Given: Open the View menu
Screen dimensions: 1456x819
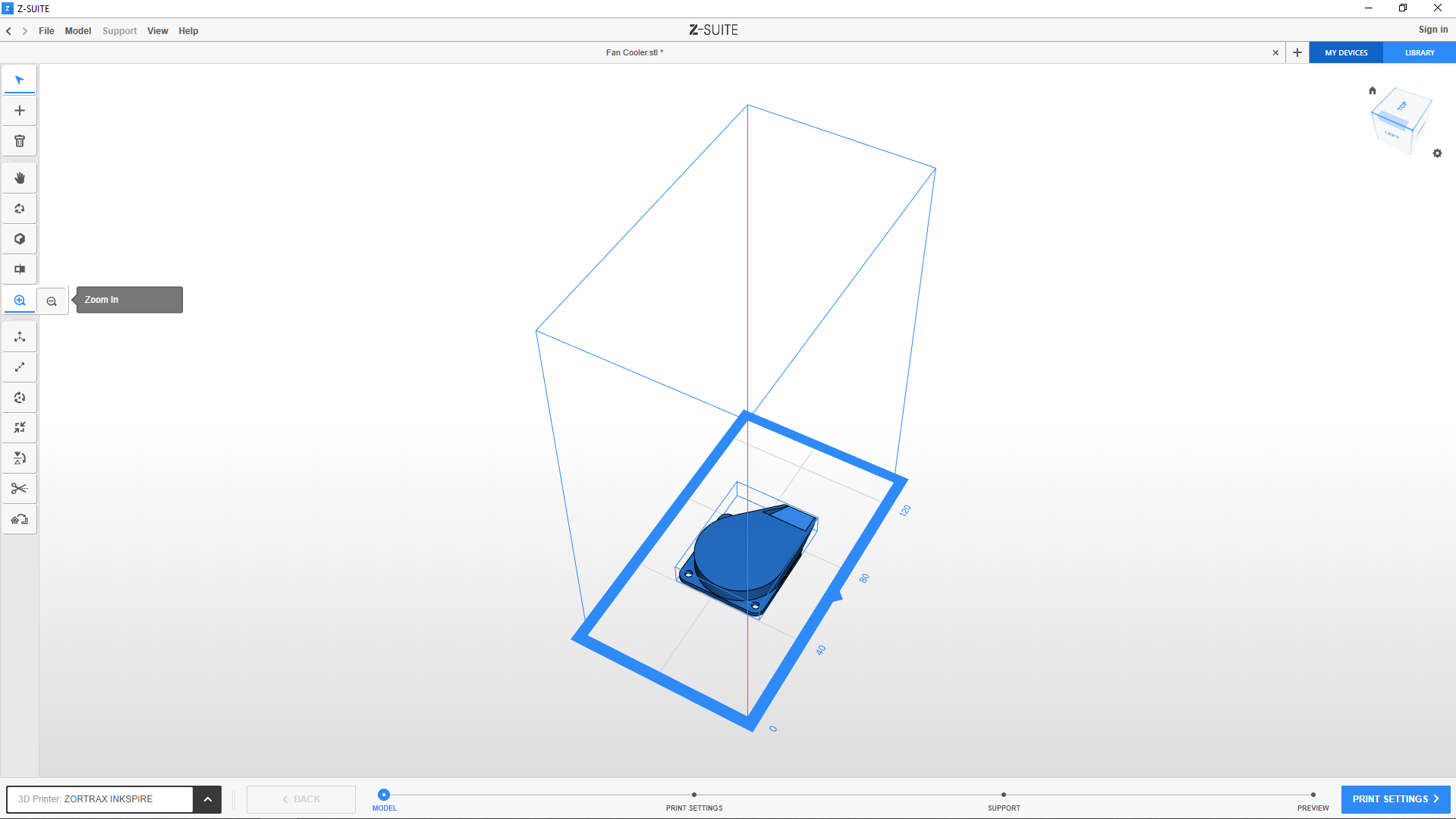Looking at the screenshot, I should pyautogui.click(x=157, y=31).
